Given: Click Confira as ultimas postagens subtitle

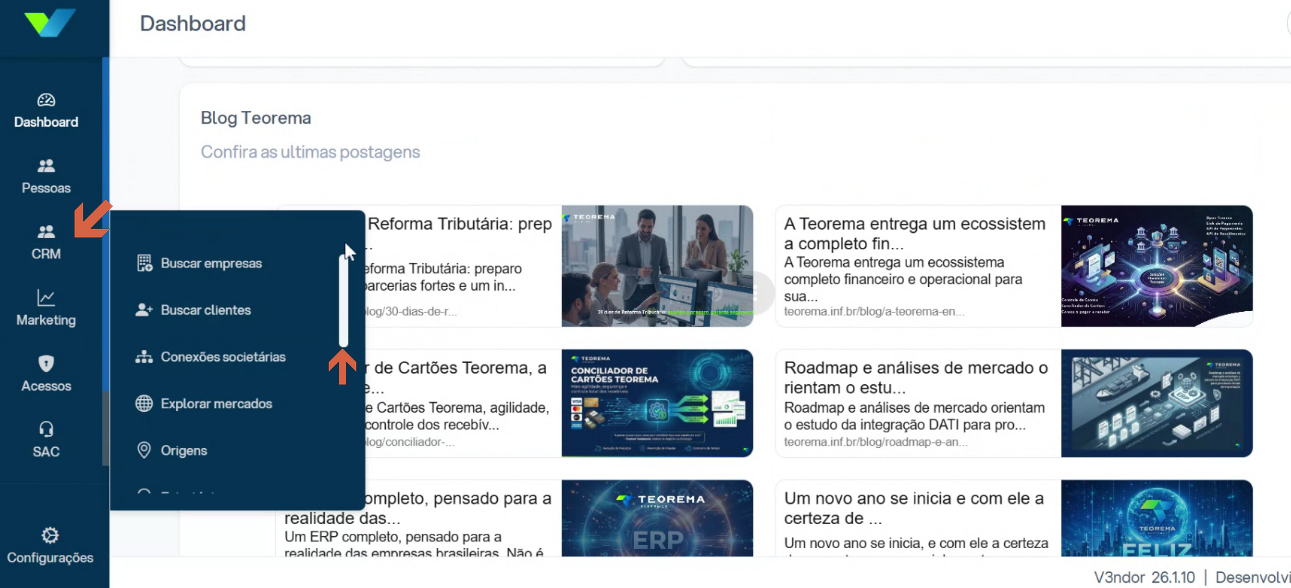Looking at the screenshot, I should click(x=310, y=152).
